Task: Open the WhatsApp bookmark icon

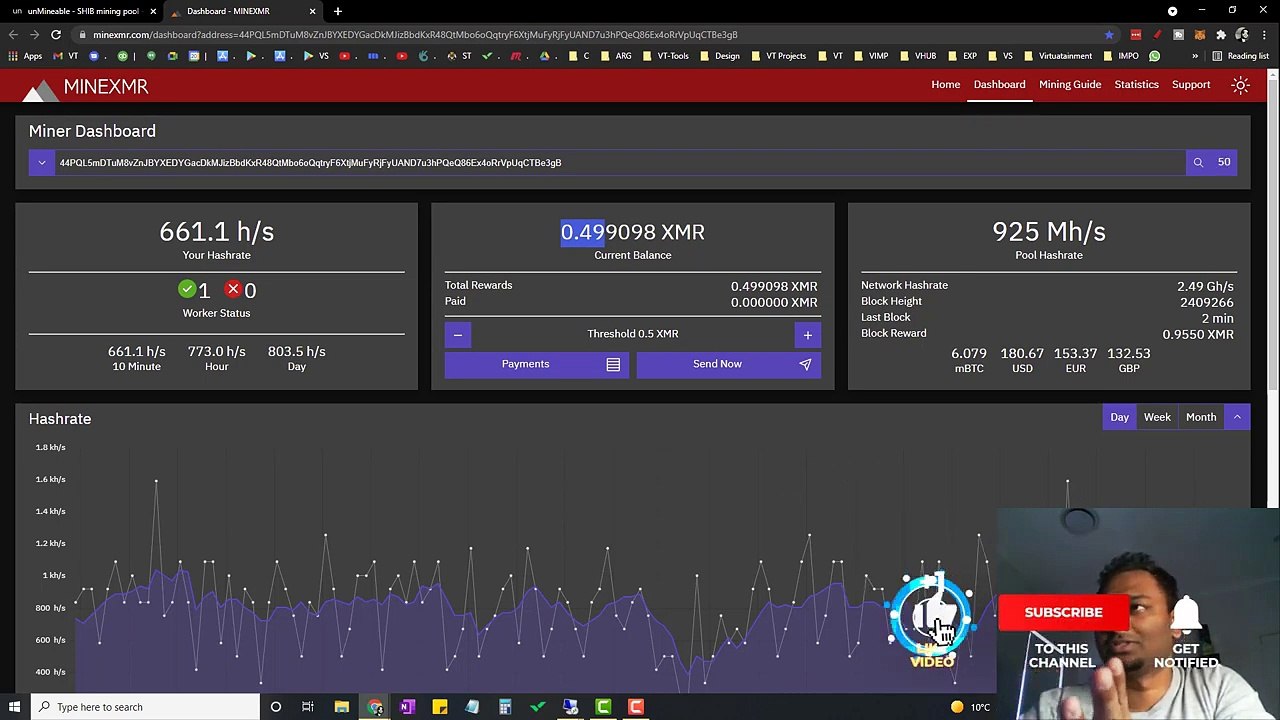Action: click(1155, 56)
